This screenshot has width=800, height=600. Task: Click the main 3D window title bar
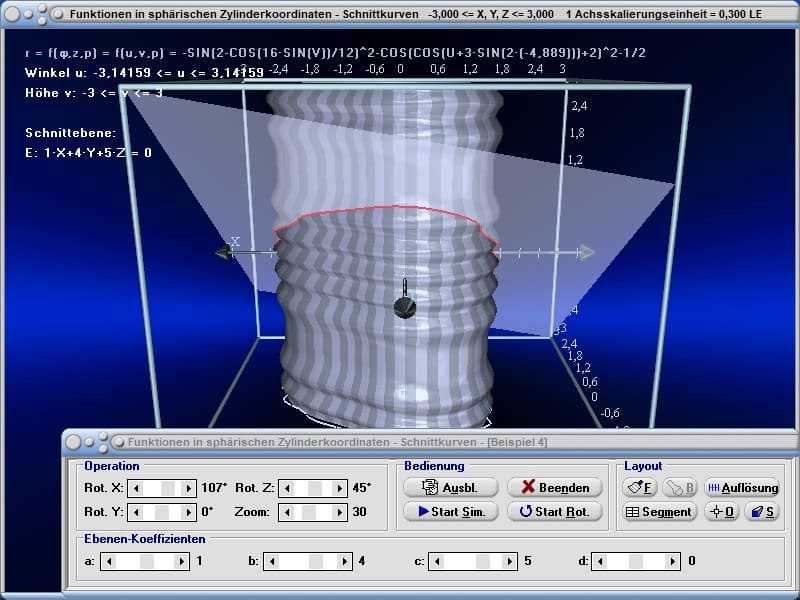[400, 14]
